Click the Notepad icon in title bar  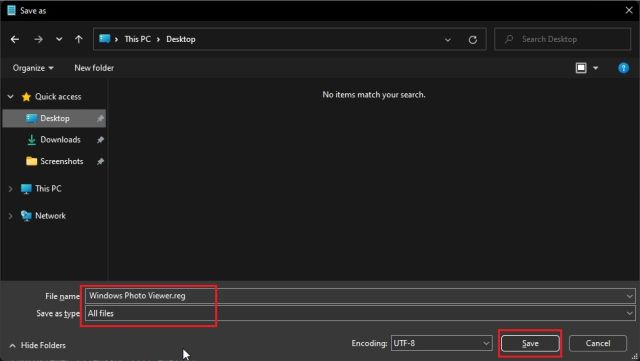[x=11, y=11]
